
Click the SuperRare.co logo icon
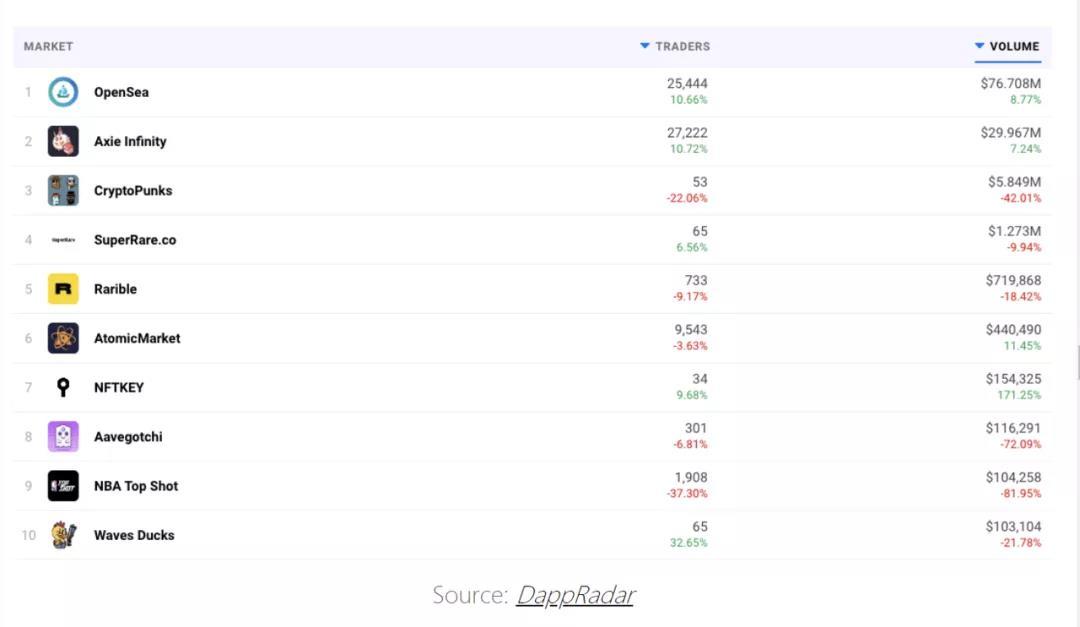(63, 240)
